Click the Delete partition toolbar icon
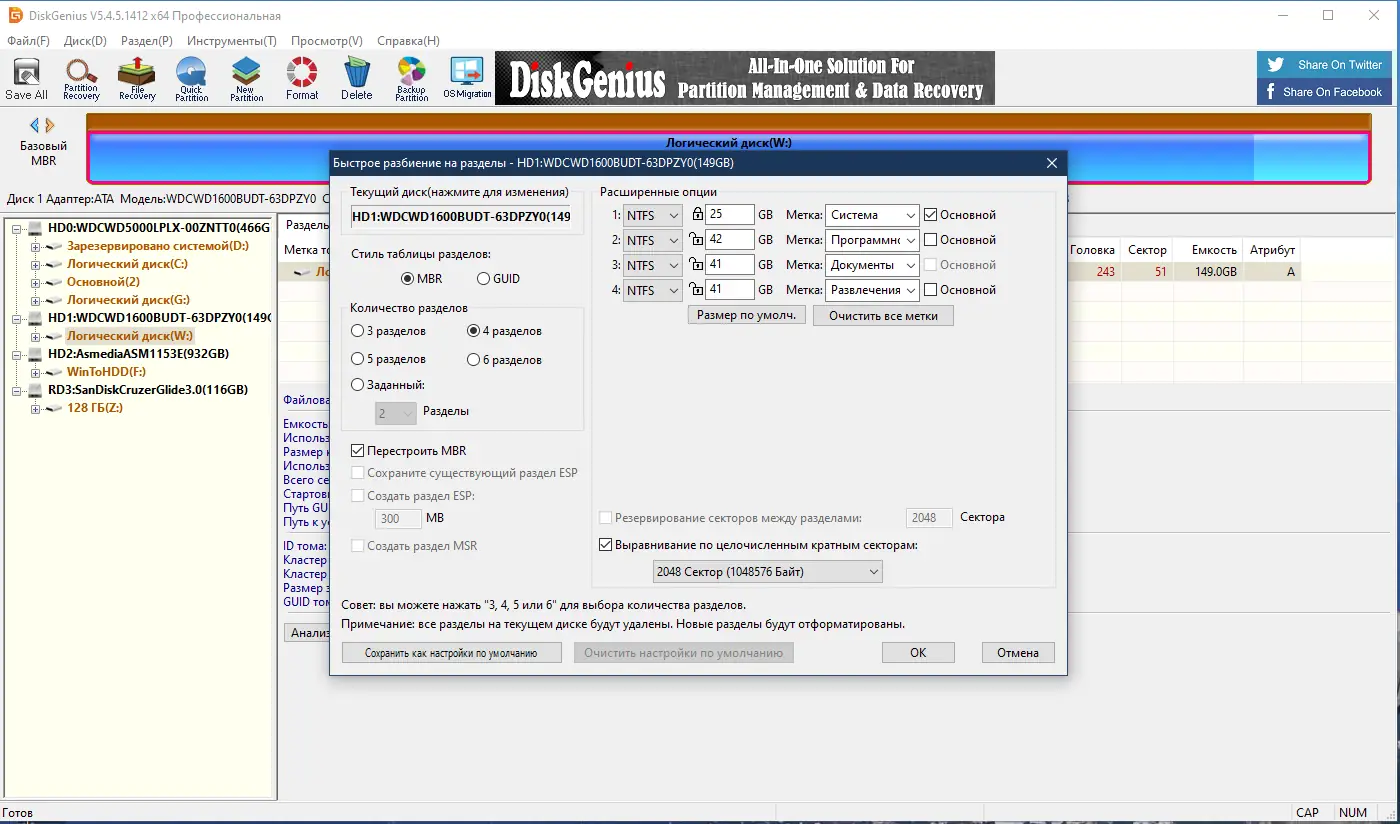The height and width of the screenshot is (824, 1400). tap(356, 79)
